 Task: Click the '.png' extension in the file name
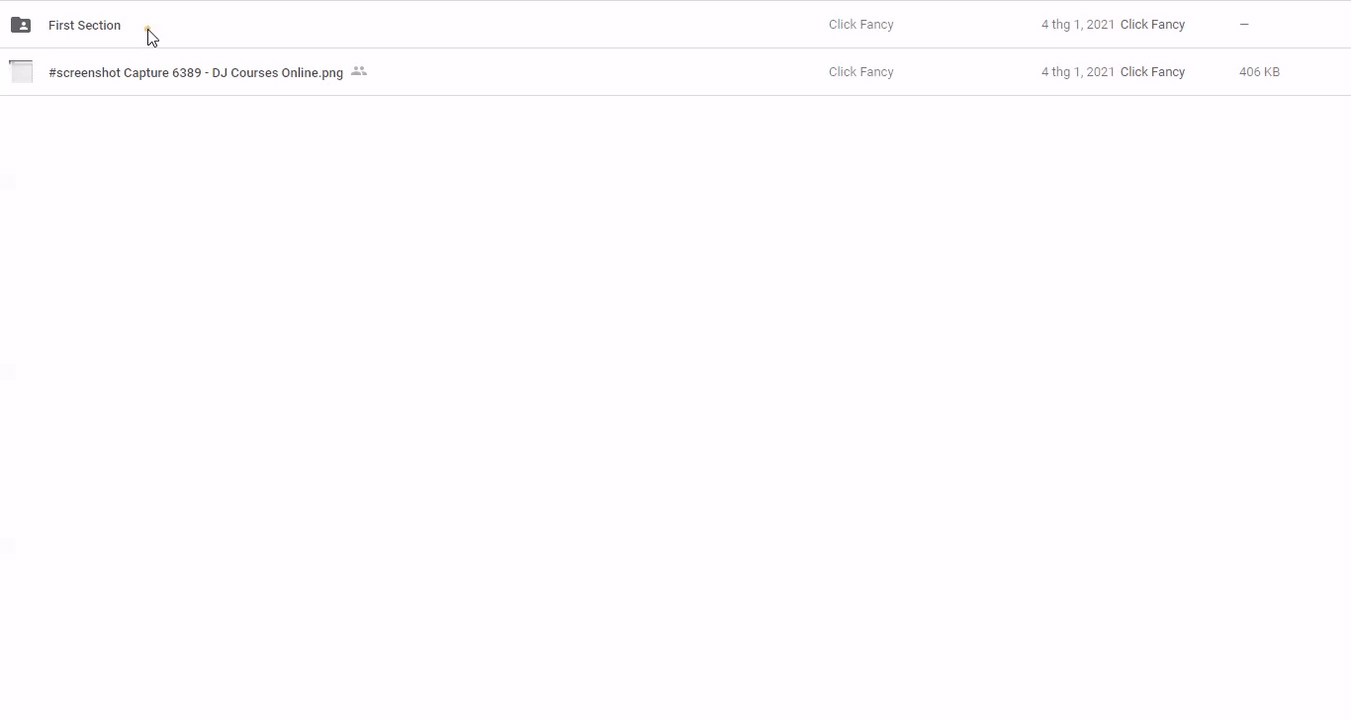pos(331,73)
